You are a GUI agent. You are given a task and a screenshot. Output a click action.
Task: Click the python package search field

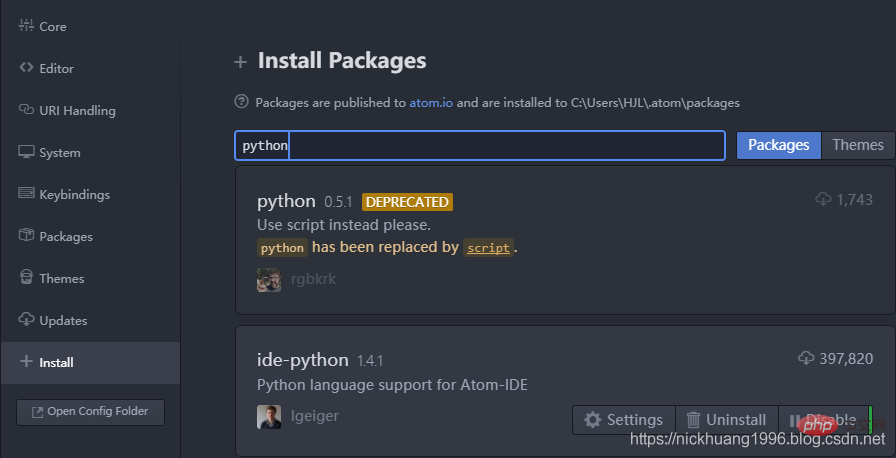point(480,146)
